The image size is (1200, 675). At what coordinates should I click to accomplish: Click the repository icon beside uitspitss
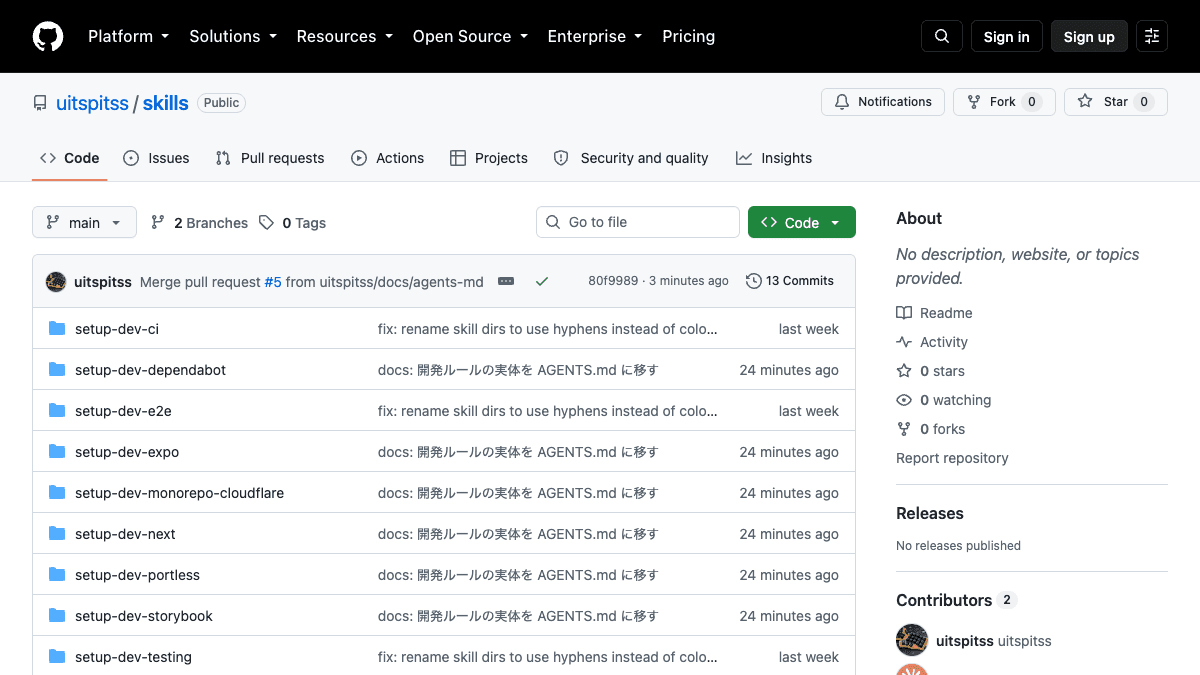tap(40, 103)
